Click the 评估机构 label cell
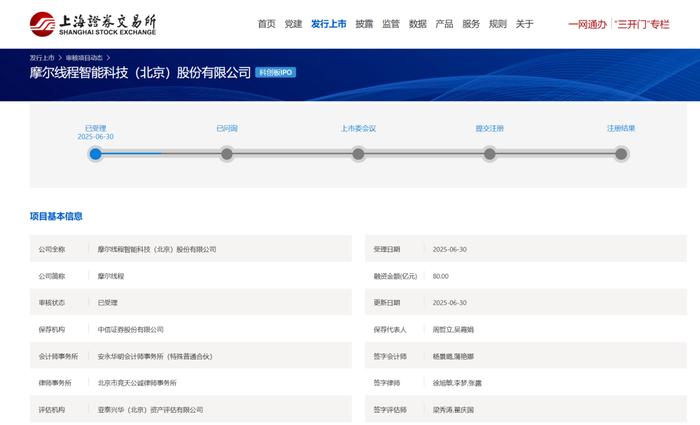The image size is (700, 425). click(52, 409)
